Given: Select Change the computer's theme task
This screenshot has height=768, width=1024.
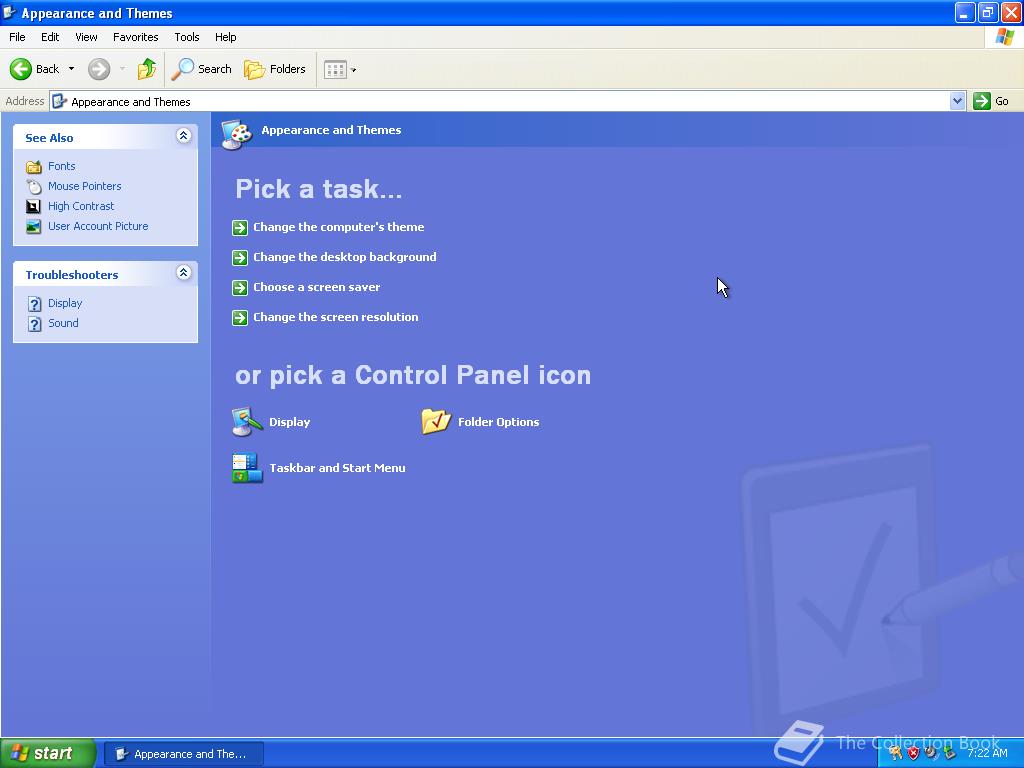Looking at the screenshot, I should click(338, 227).
